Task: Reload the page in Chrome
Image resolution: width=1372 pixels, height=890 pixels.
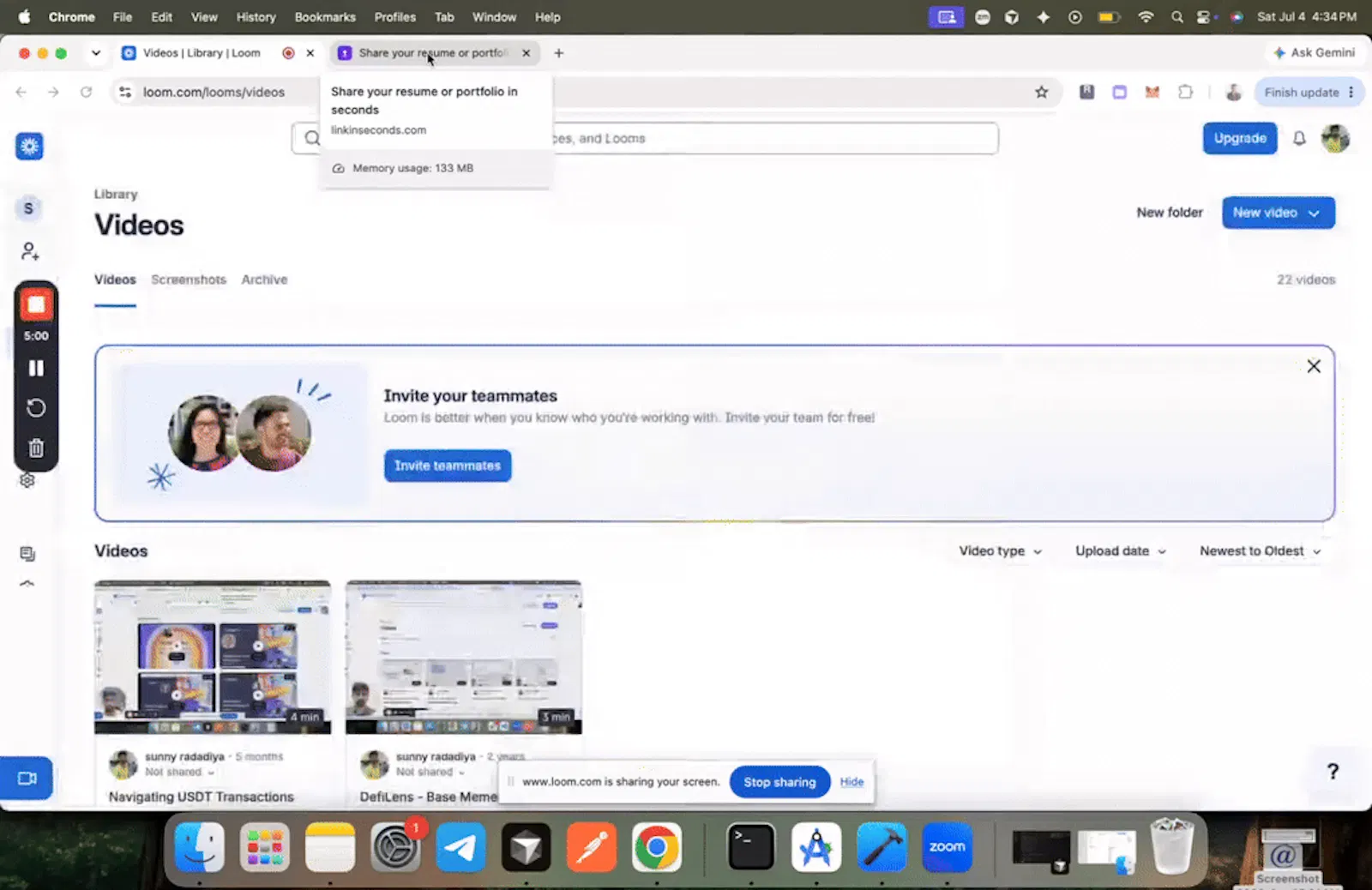Action: [86, 92]
